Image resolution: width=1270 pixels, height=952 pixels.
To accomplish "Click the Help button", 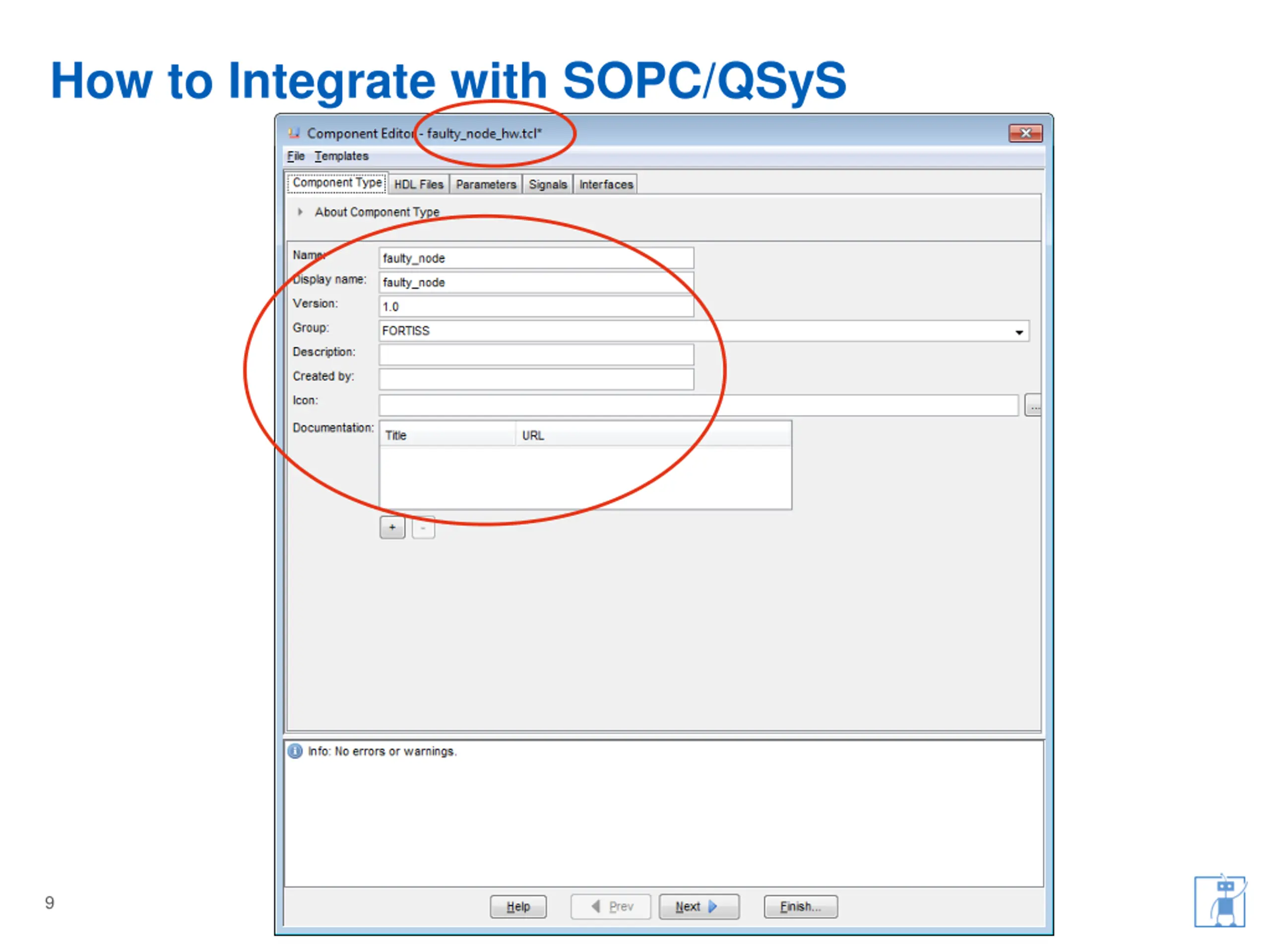I will point(518,907).
